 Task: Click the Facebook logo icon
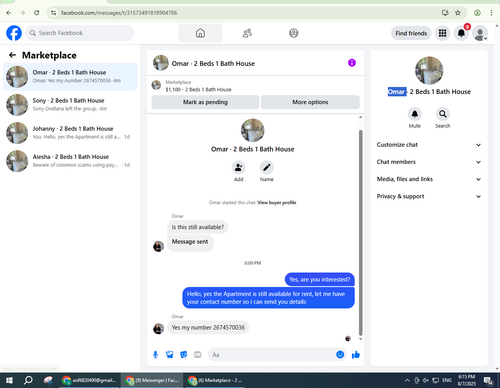[14, 33]
